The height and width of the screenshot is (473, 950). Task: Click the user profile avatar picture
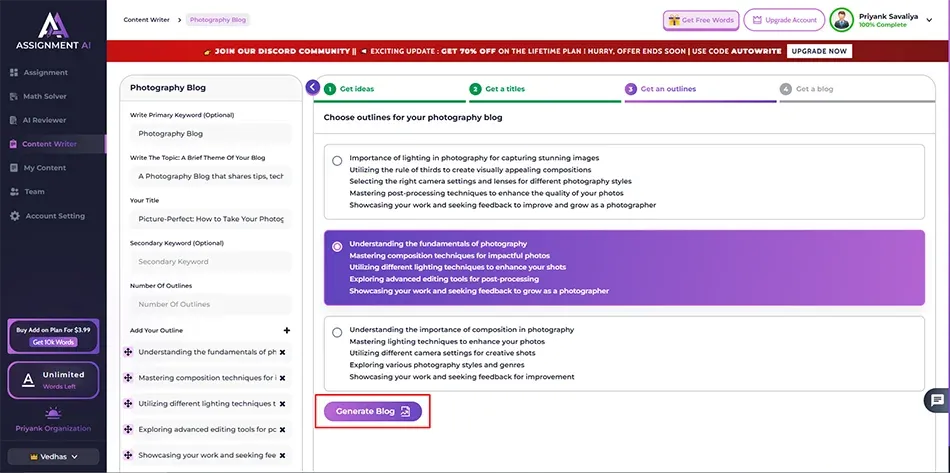coord(842,20)
